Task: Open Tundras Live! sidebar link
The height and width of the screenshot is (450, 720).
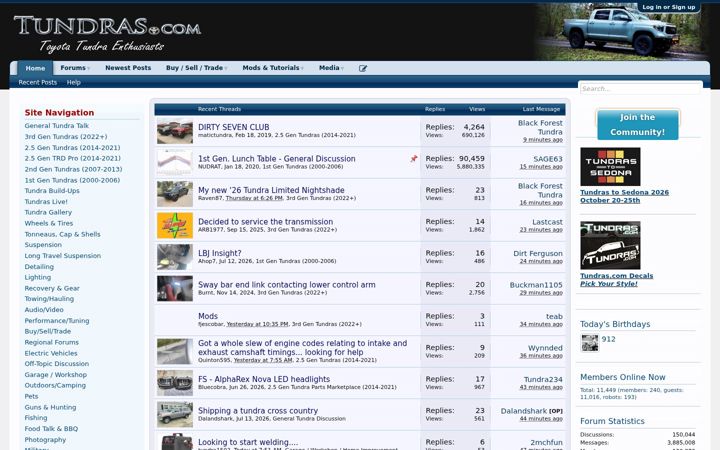Action: pyautogui.click(x=46, y=202)
